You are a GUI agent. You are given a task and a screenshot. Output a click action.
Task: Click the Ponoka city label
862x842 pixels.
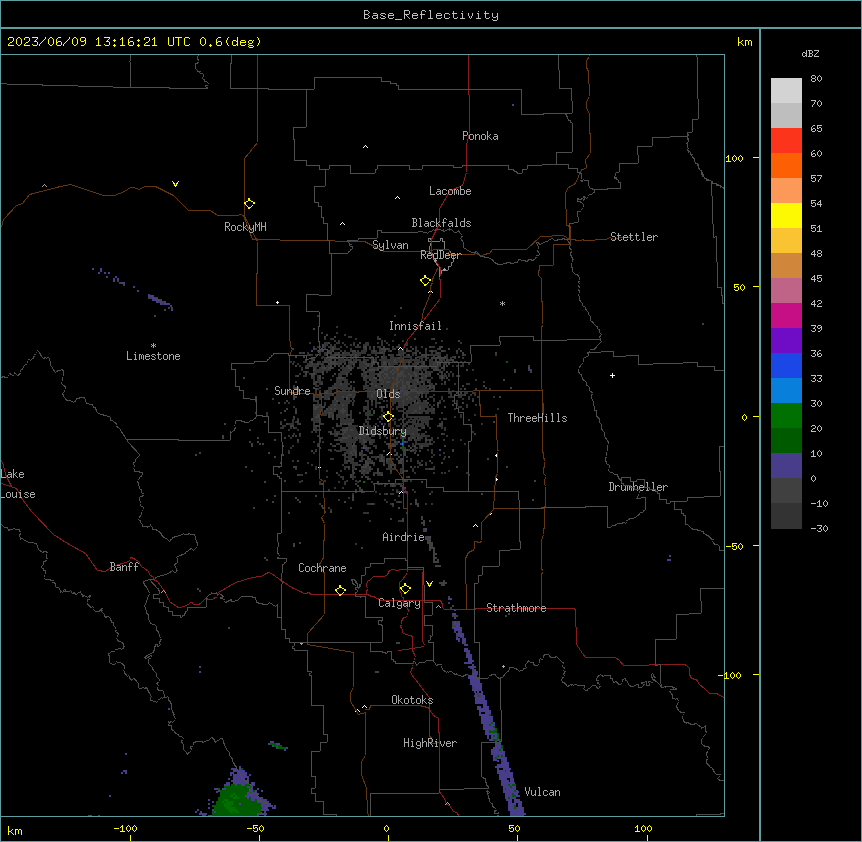[480, 136]
